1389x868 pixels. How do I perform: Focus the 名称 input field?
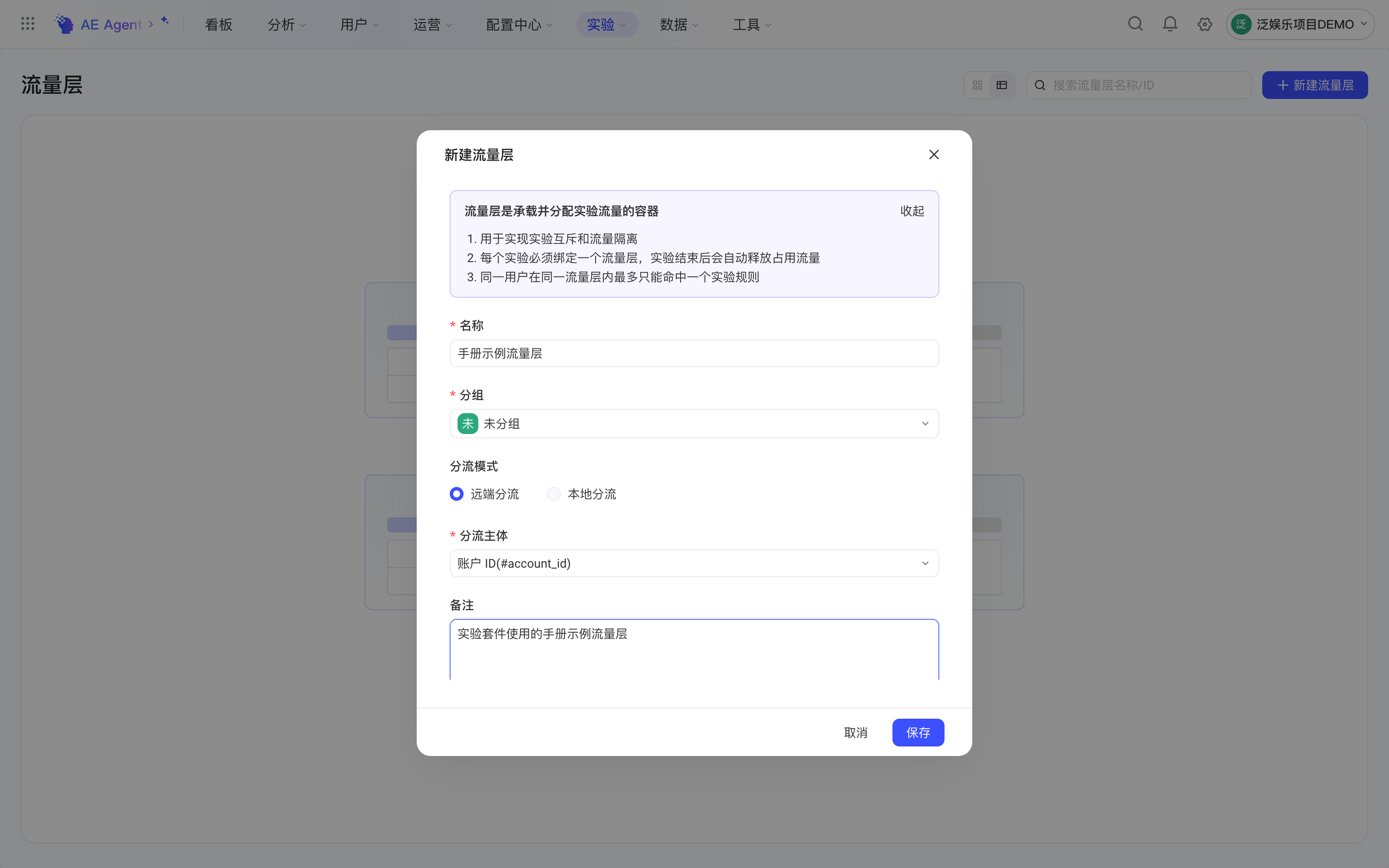click(x=694, y=353)
